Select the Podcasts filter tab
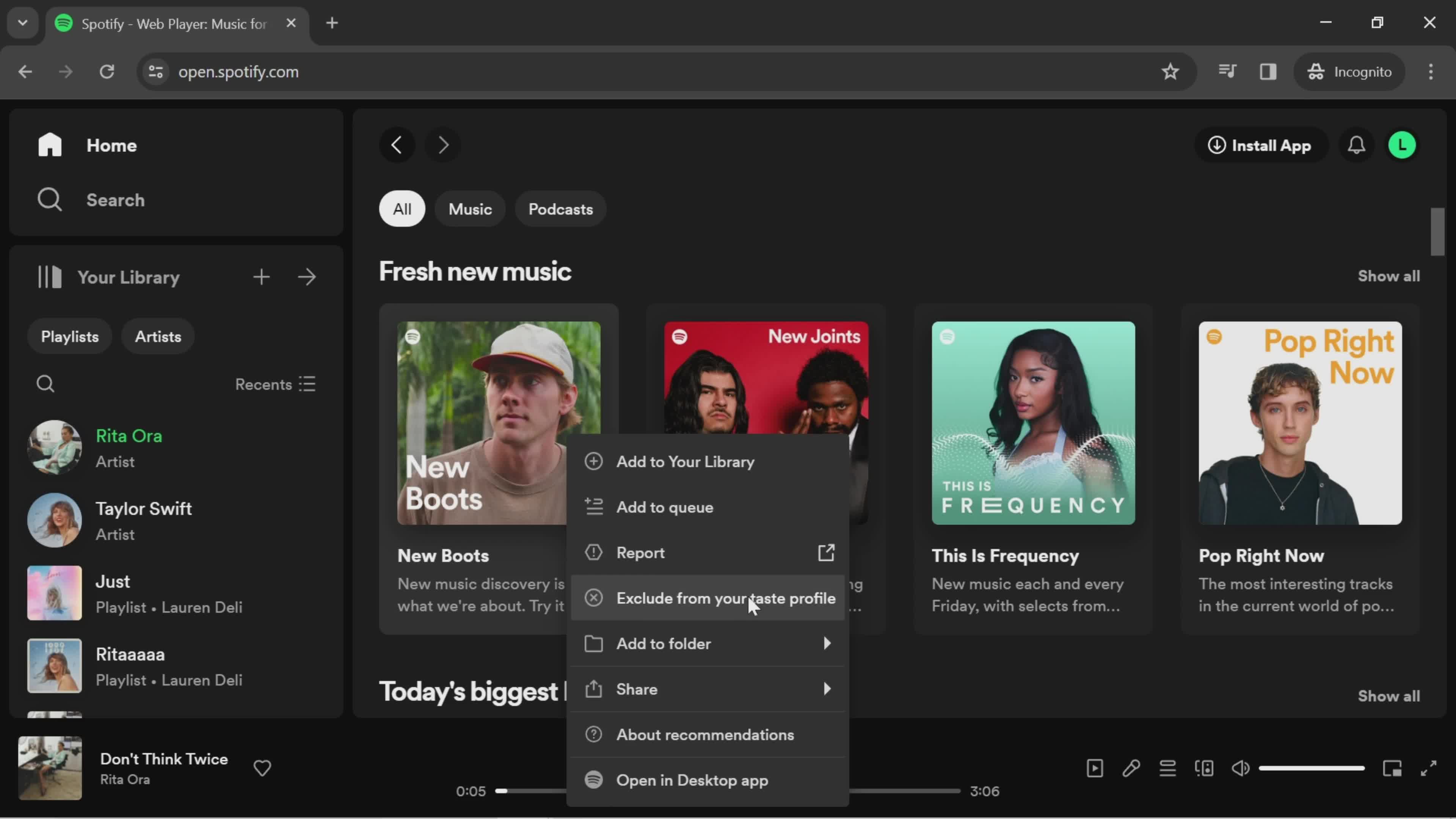Viewport: 1456px width, 819px height. (x=560, y=209)
